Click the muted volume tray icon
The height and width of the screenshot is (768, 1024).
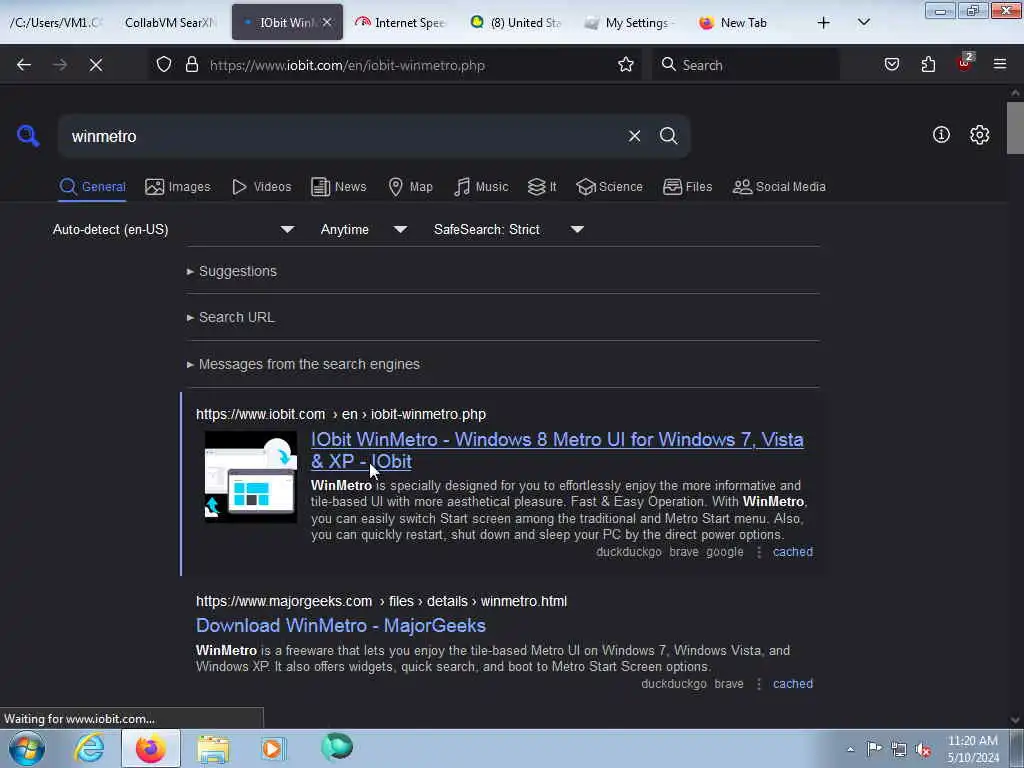point(923,749)
